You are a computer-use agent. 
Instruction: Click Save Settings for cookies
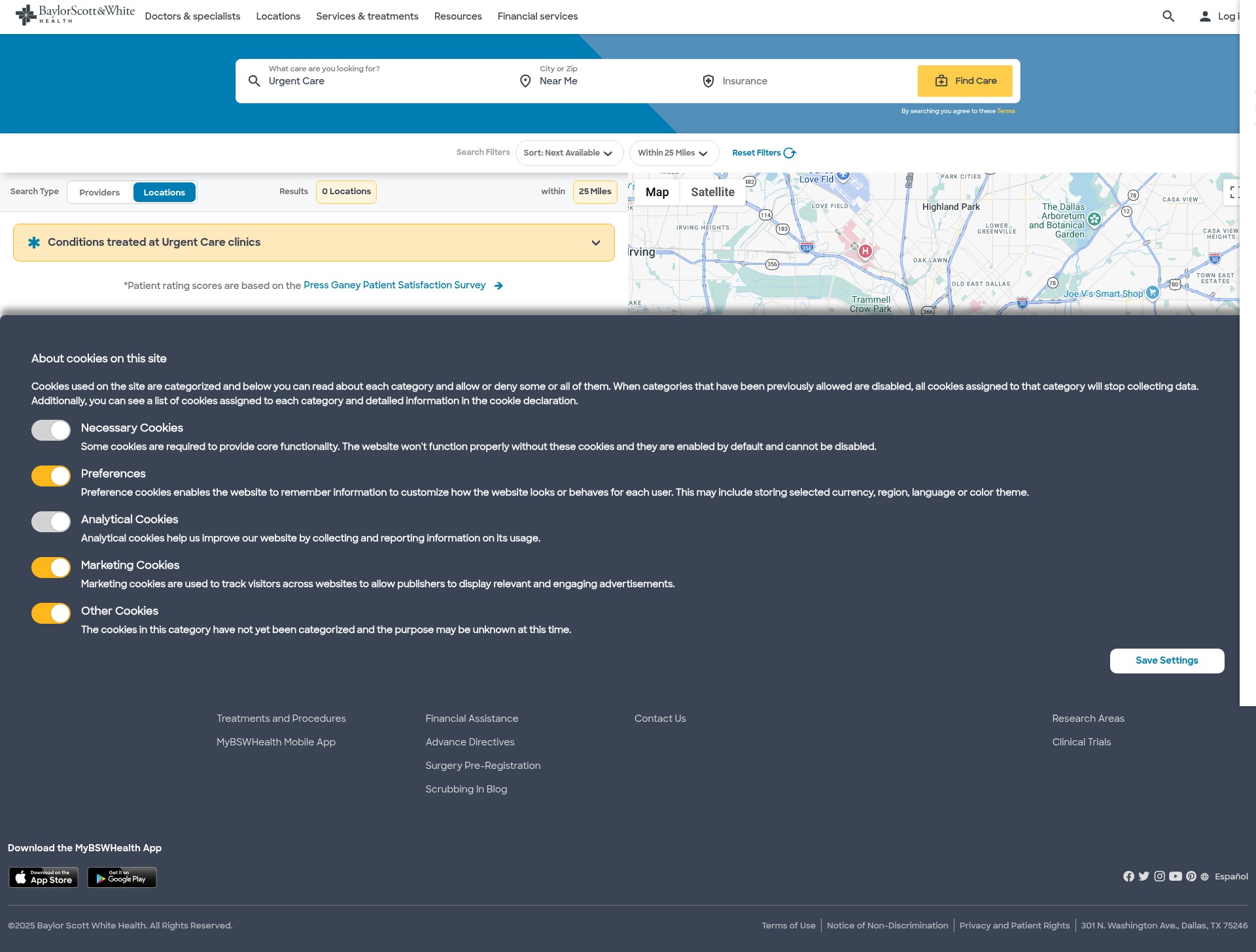[1167, 661]
